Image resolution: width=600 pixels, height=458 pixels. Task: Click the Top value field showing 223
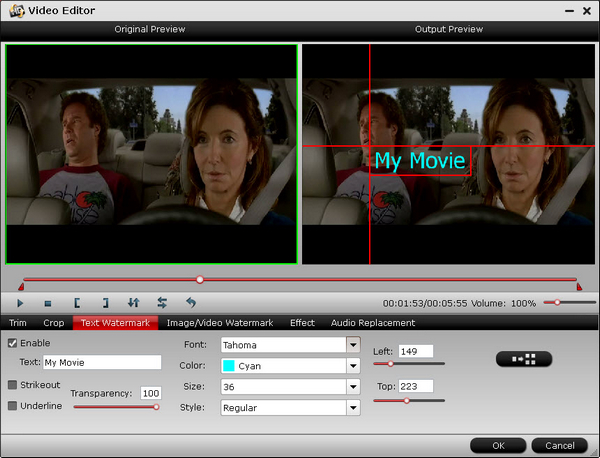click(x=416, y=386)
